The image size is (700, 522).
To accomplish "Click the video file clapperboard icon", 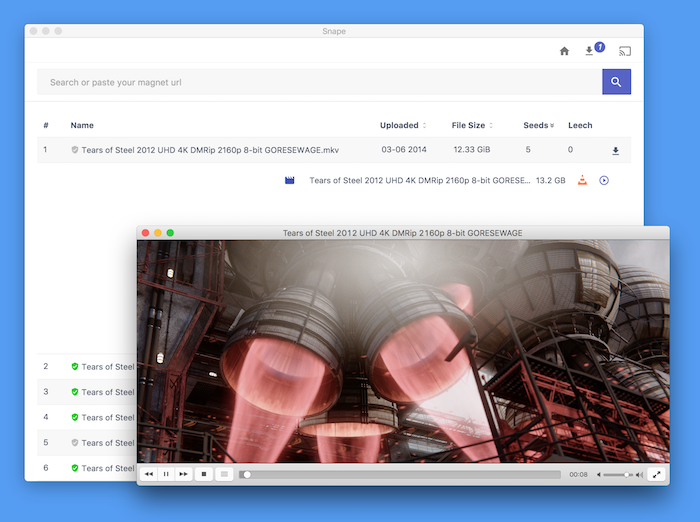I will click(x=290, y=180).
